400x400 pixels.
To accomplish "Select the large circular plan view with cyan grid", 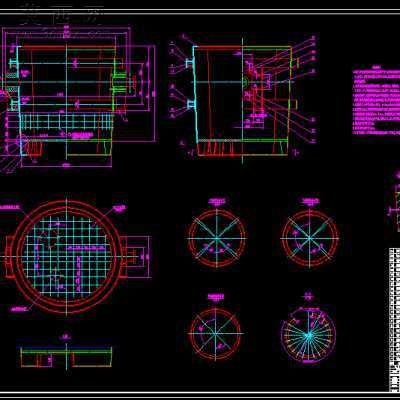I will tap(67, 257).
